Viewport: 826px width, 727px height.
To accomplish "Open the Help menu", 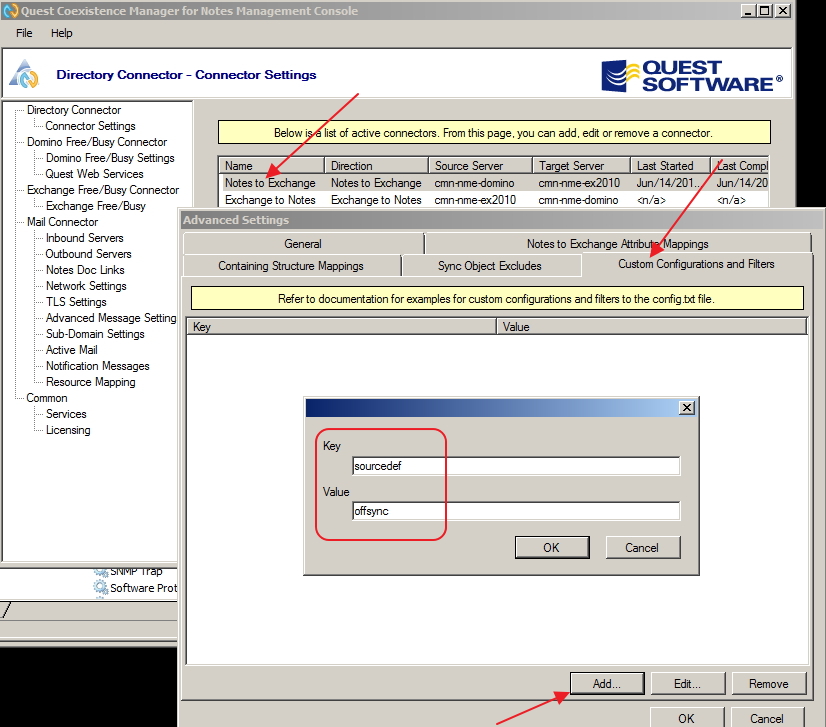I will click(62, 33).
